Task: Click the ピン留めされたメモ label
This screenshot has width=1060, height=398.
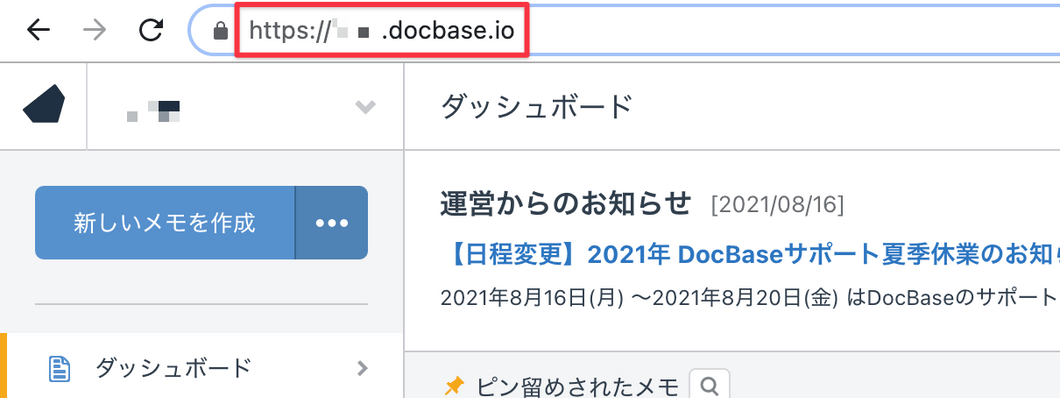Action: [577, 387]
